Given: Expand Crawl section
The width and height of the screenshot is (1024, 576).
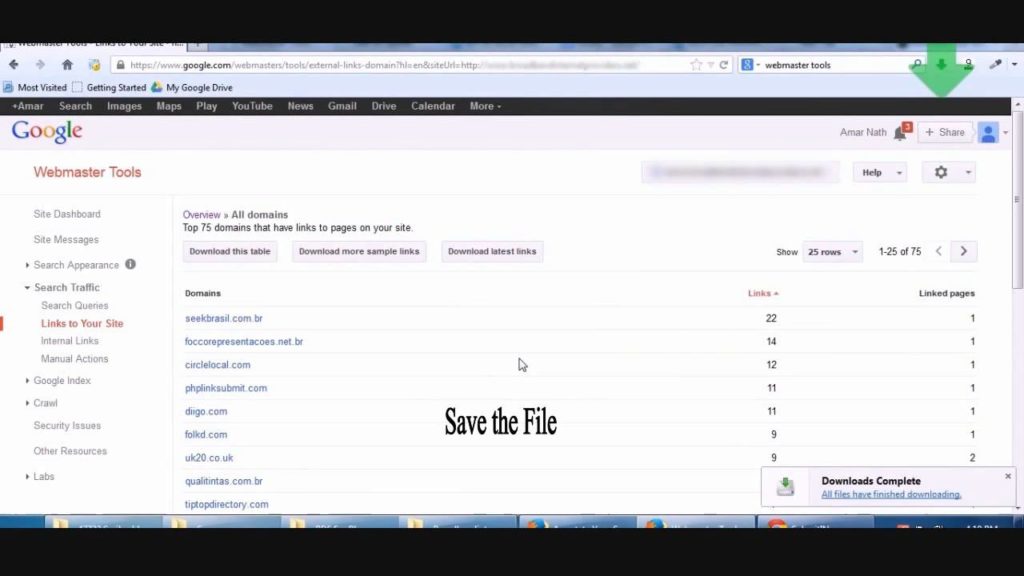Looking at the screenshot, I should tap(27, 403).
